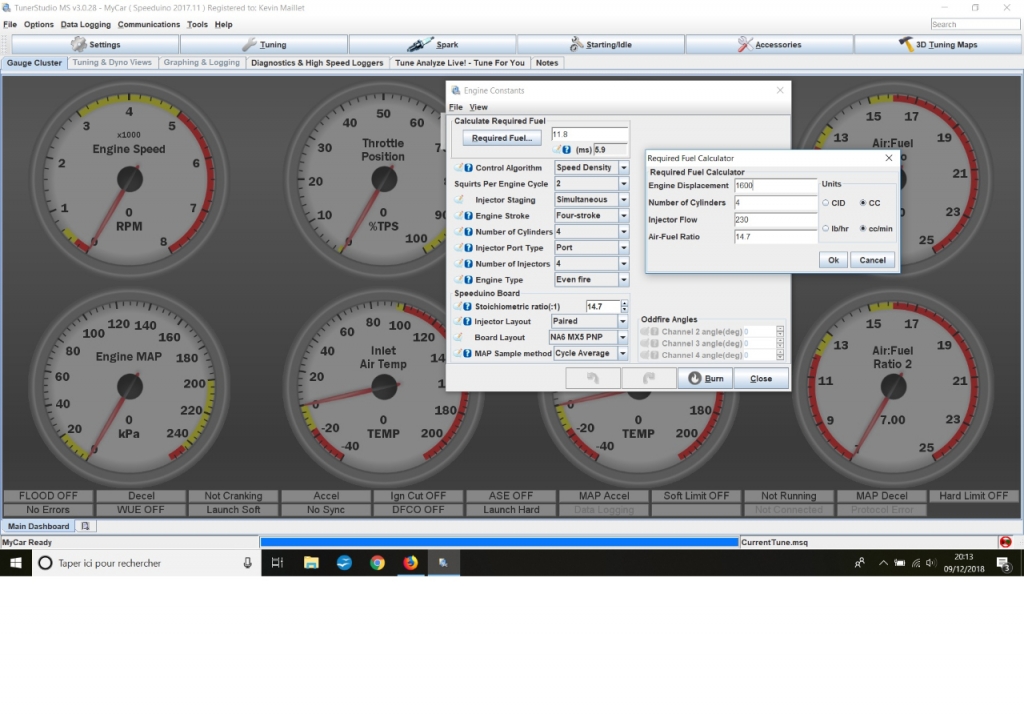
Task: Select the lb/hr injector flow unit
Action: [x=825, y=229]
